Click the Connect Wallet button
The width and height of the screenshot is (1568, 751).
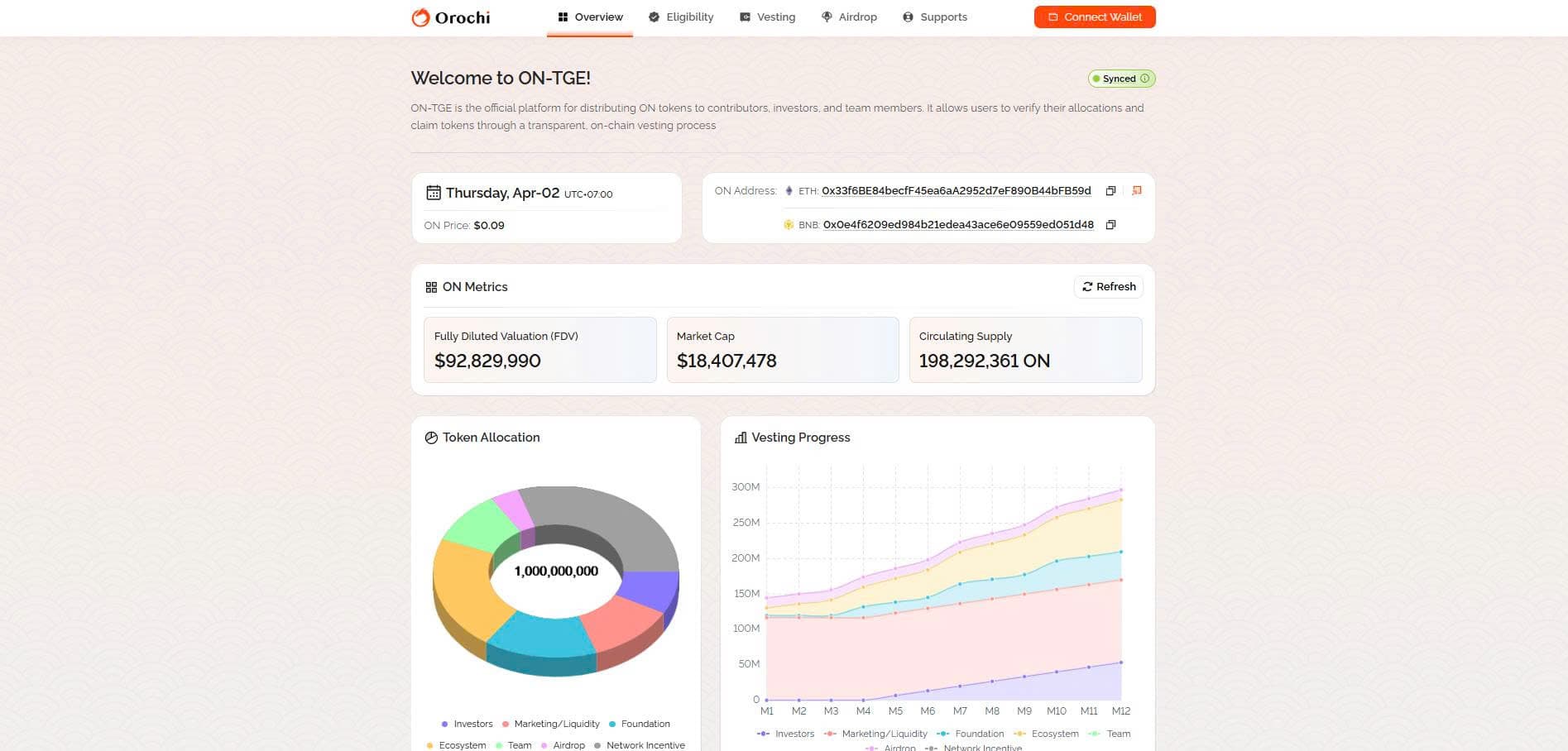1095,17
